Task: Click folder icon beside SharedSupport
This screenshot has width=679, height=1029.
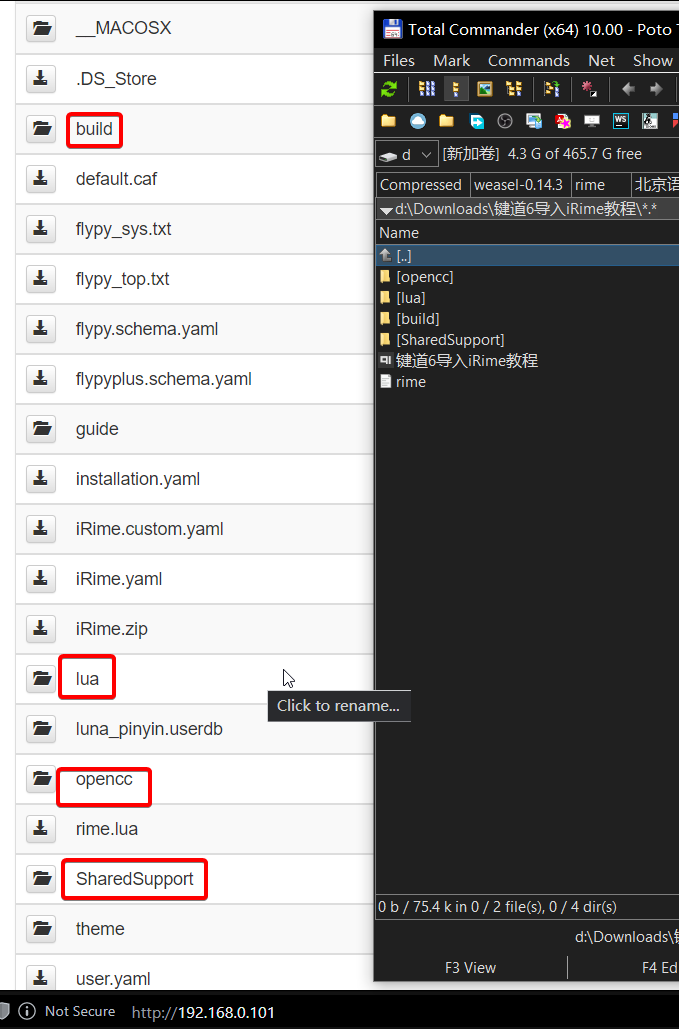Action: (41, 879)
